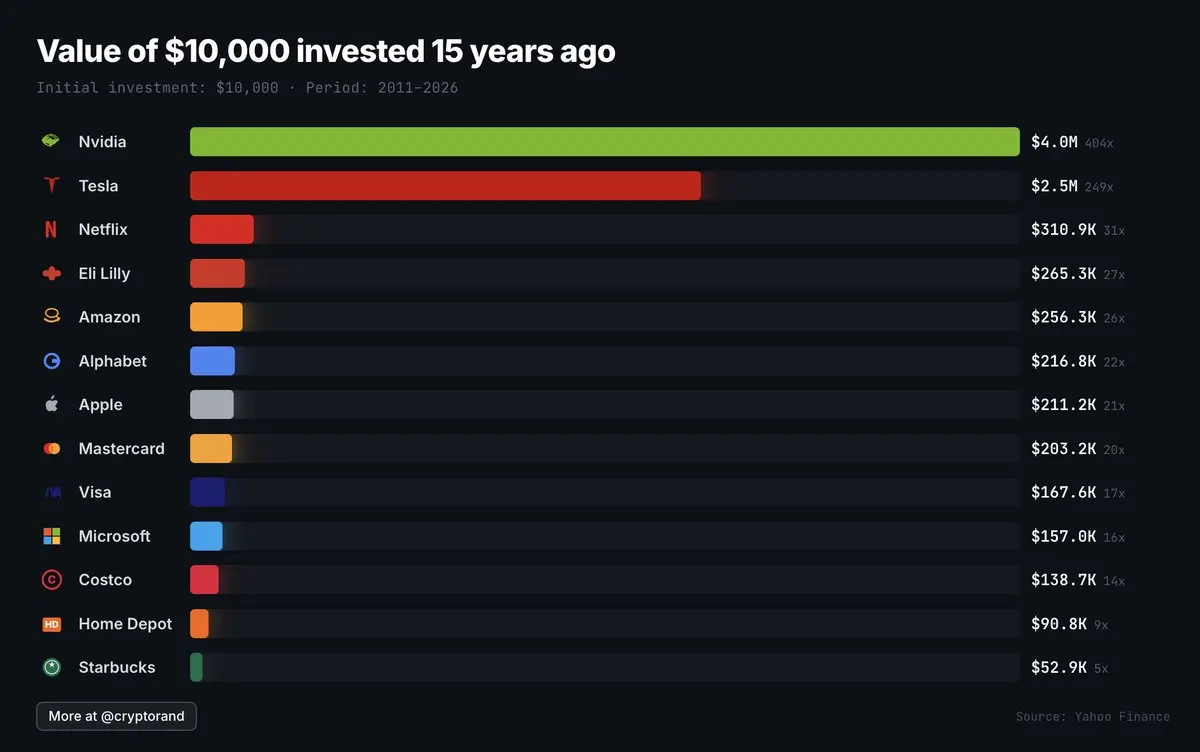
Task: Click the $4.0M Nvidia value label
Action: pyautogui.click(x=1054, y=142)
